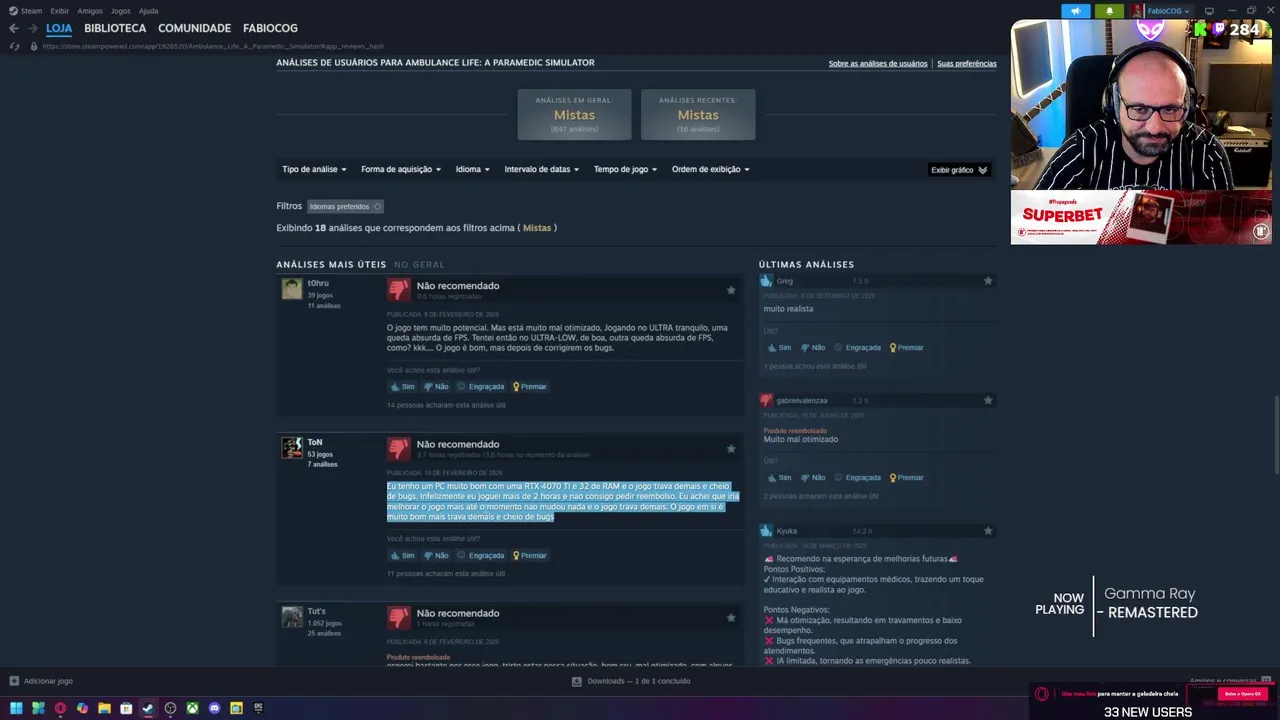
Task: Open Jogos menu
Action: pos(120,11)
